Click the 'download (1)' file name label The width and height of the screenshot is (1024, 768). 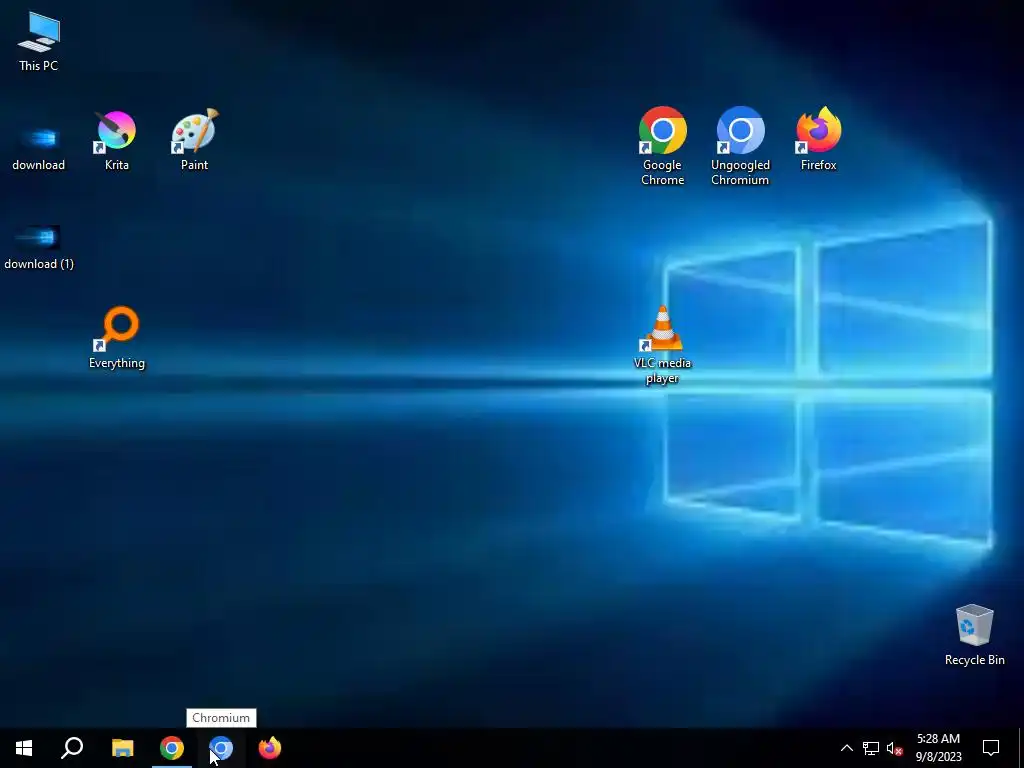pyautogui.click(x=39, y=264)
